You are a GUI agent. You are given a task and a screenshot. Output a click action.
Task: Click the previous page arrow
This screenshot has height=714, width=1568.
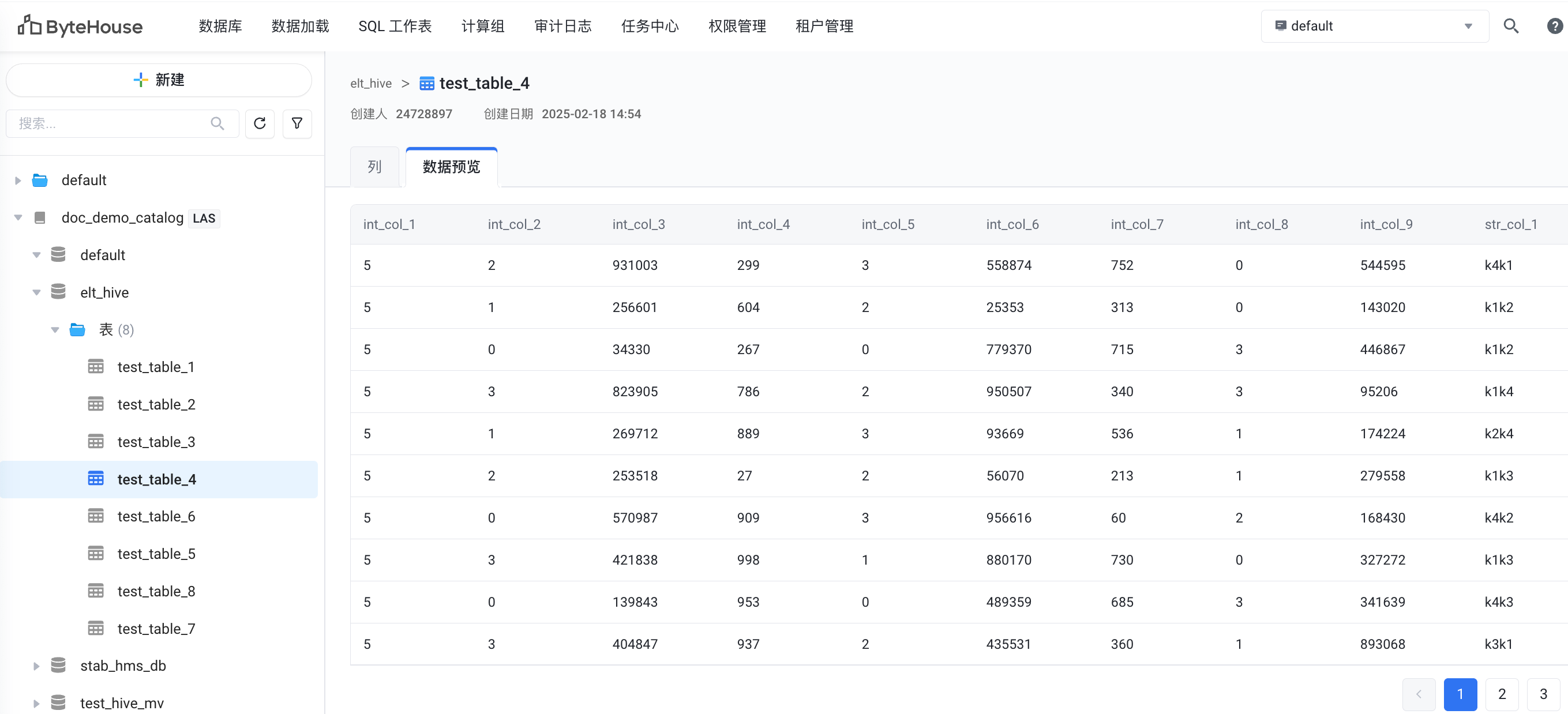coord(1419,694)
